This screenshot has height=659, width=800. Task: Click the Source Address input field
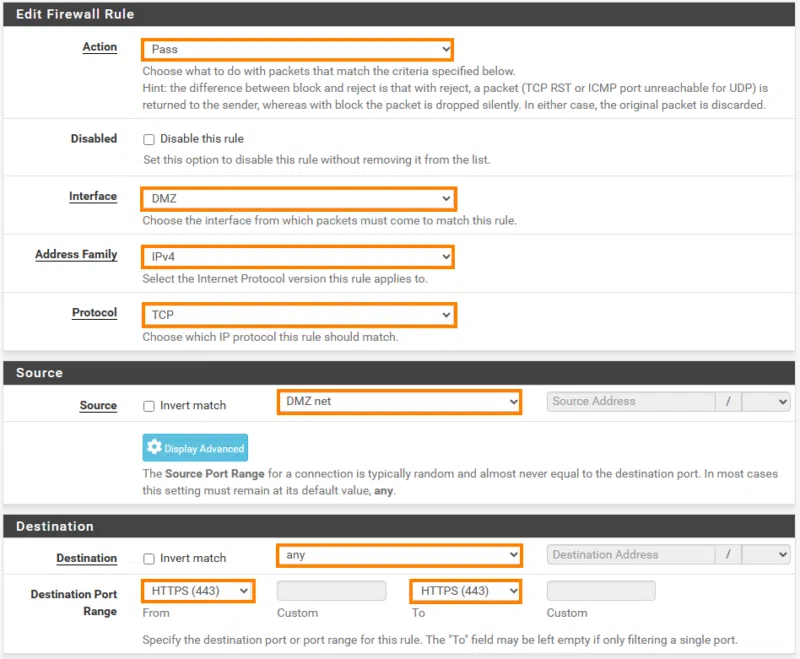tap(631, 401)
